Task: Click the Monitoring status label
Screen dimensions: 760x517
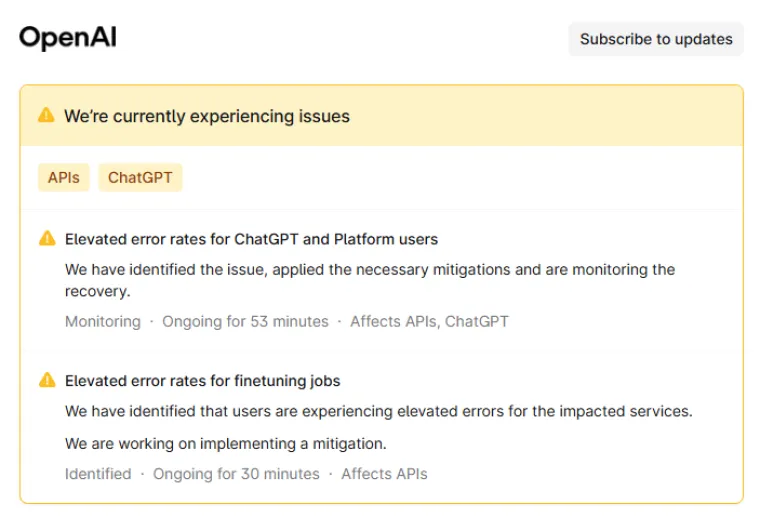Action: pyautogui.click(x=103, y=321)
